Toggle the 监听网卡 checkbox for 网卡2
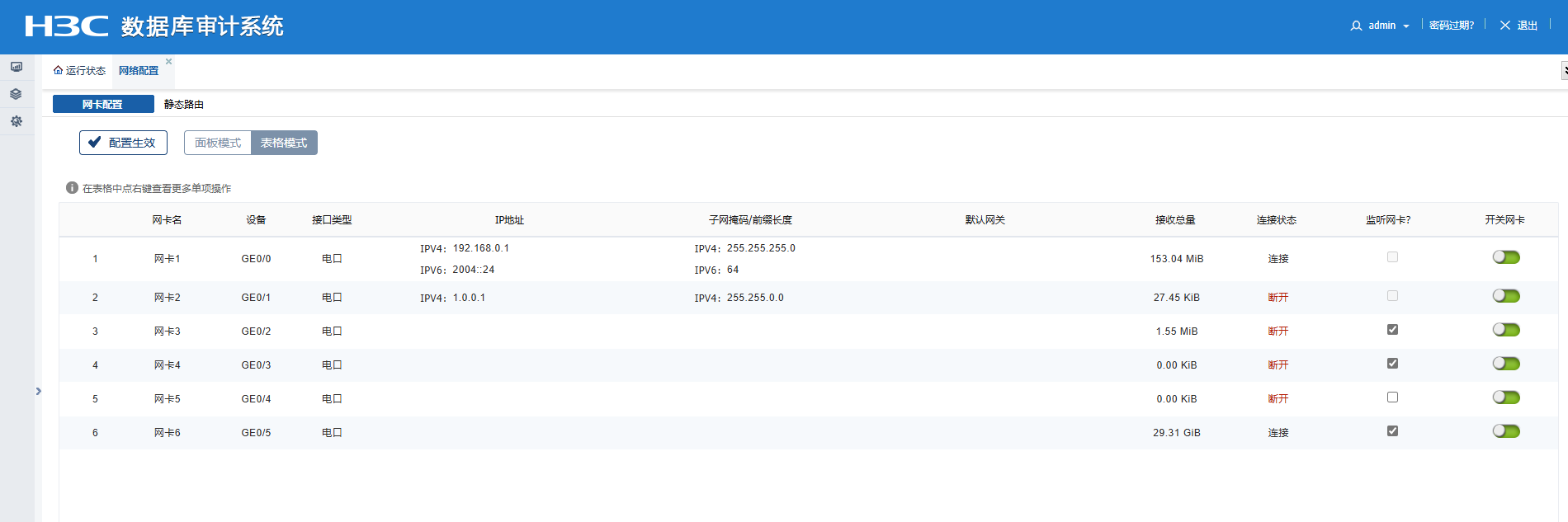1568x522 pixels. [1392, 296]
